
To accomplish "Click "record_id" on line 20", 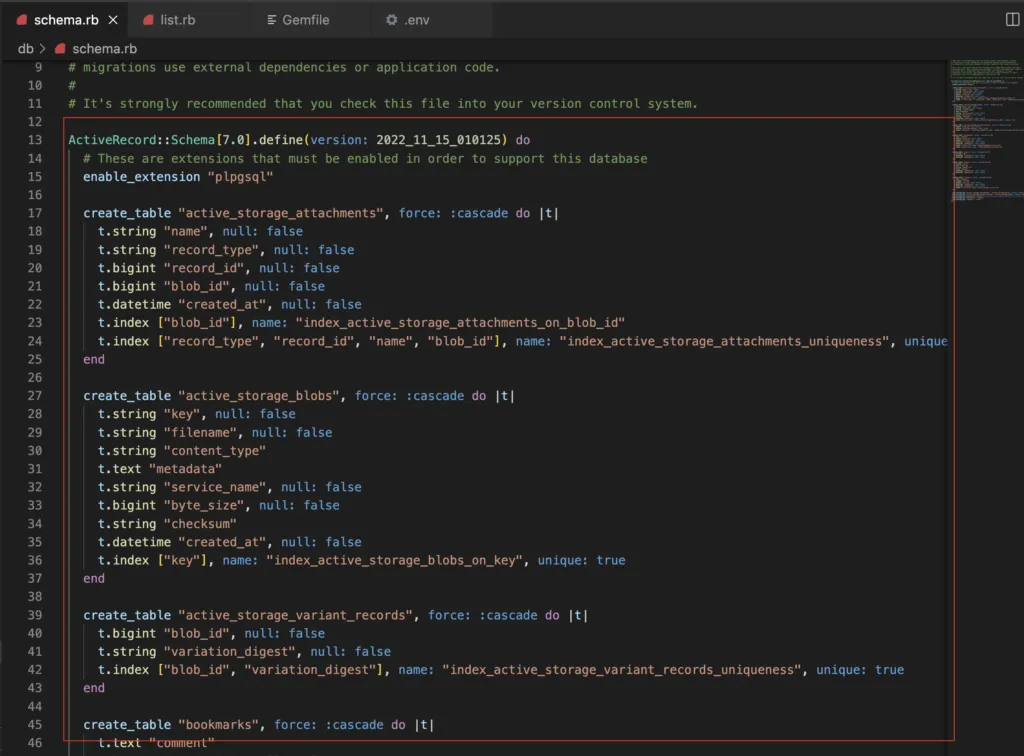I will (204, 268).
